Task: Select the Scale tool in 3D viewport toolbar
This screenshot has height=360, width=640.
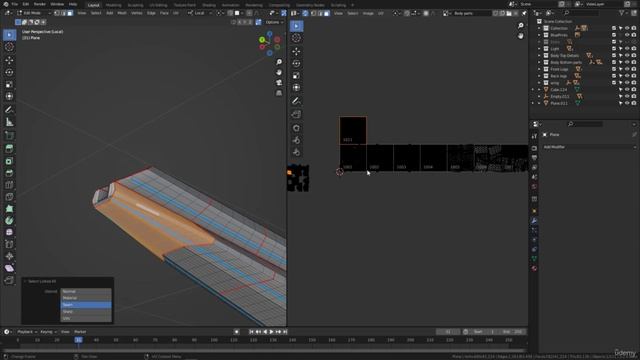Action: click(x=9, y=84)
